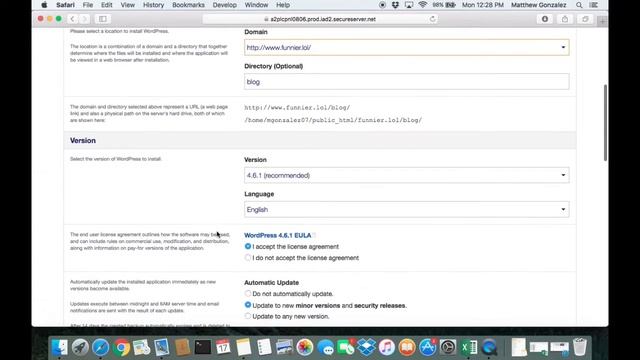Screen dimensions: 640x360
Task: Open Terminal from the Dock
Action: click(x=203, y=347)
